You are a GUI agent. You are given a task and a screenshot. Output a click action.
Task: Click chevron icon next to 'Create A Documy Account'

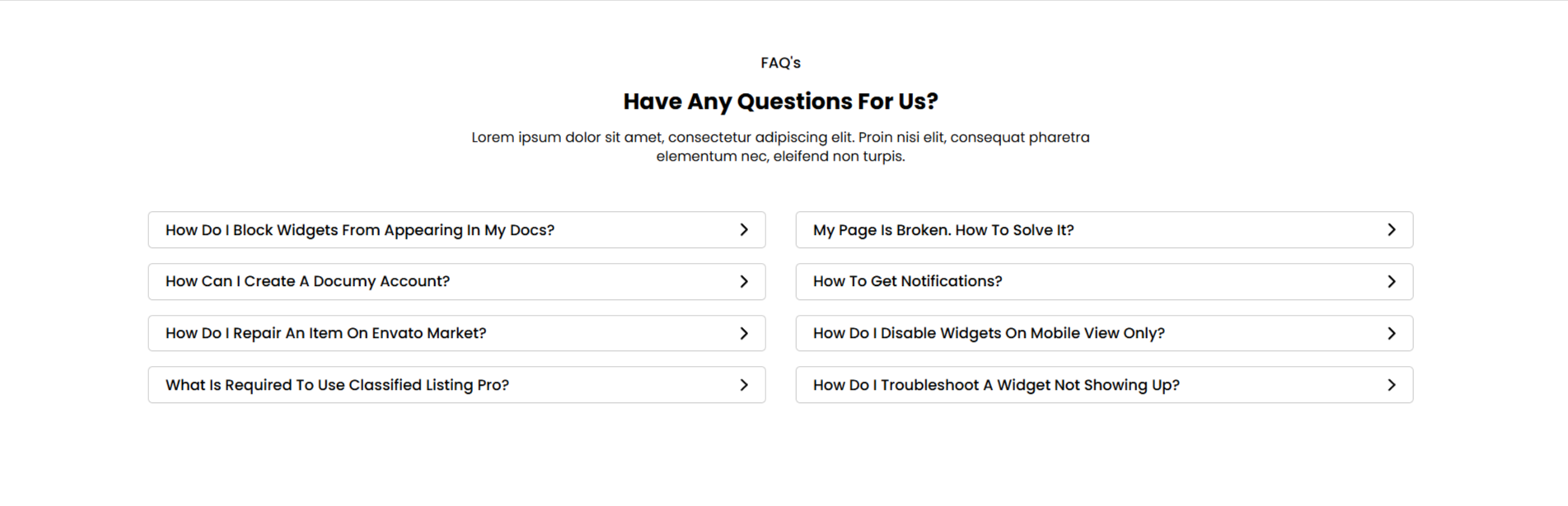coord(744,282)
